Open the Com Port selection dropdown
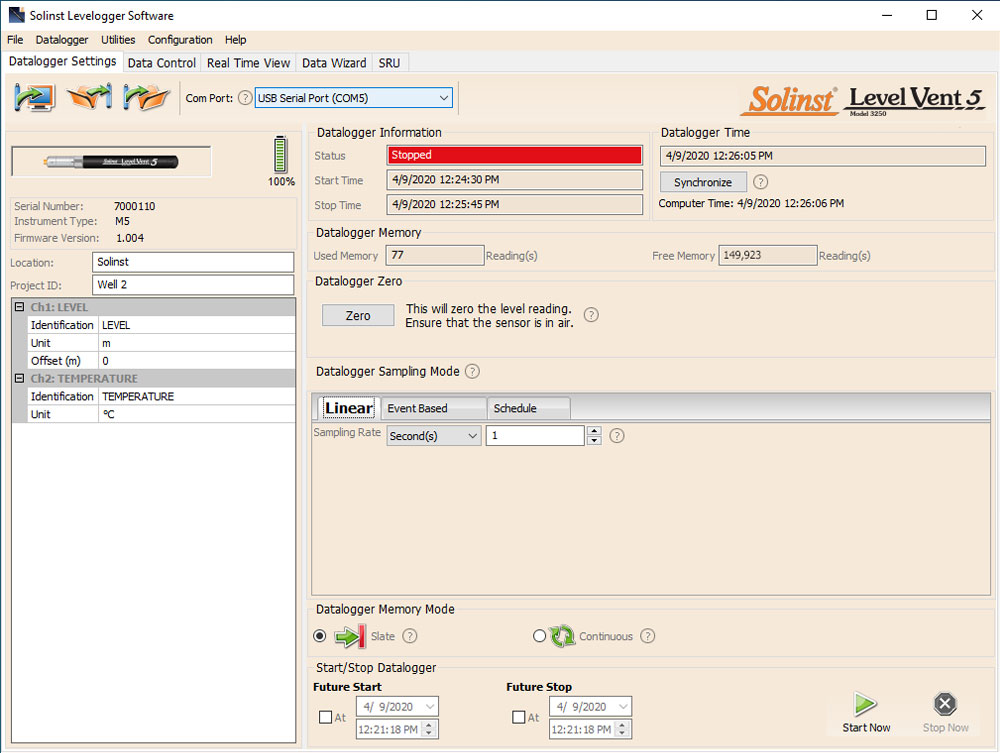The image size is (1000, 753). [x=443, y=98]
